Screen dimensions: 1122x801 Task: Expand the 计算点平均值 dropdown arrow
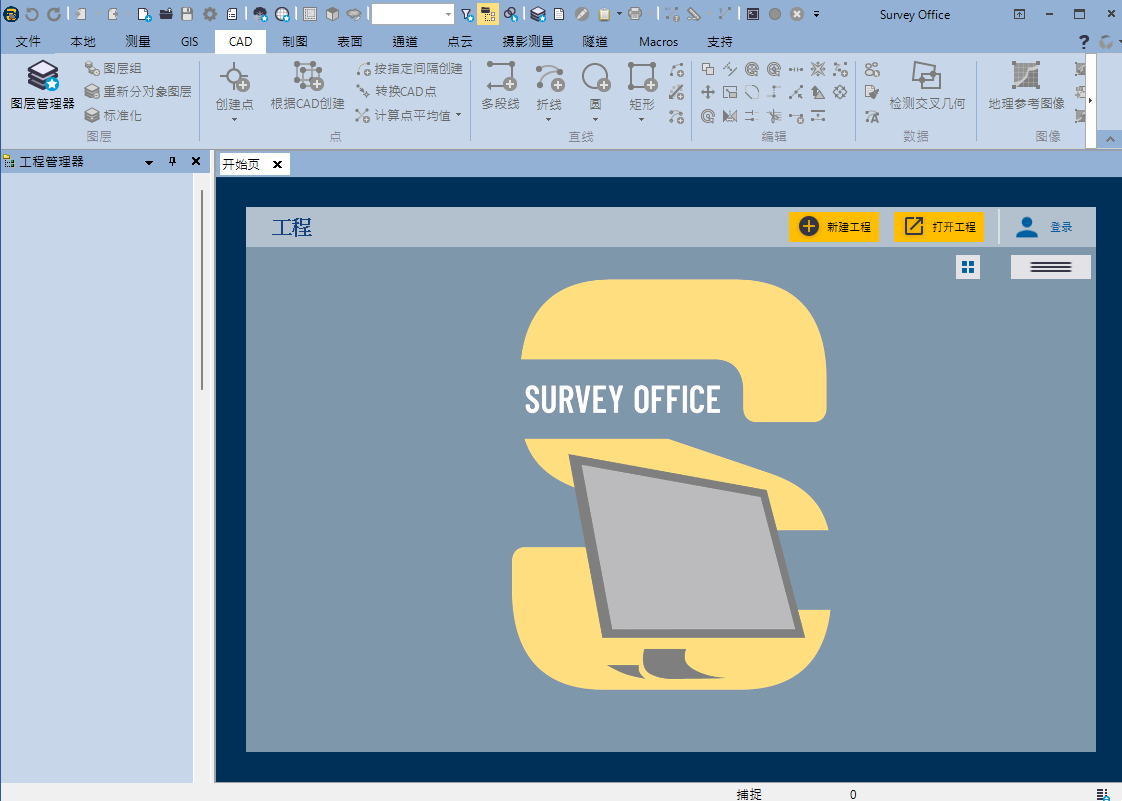click(458, 115)
